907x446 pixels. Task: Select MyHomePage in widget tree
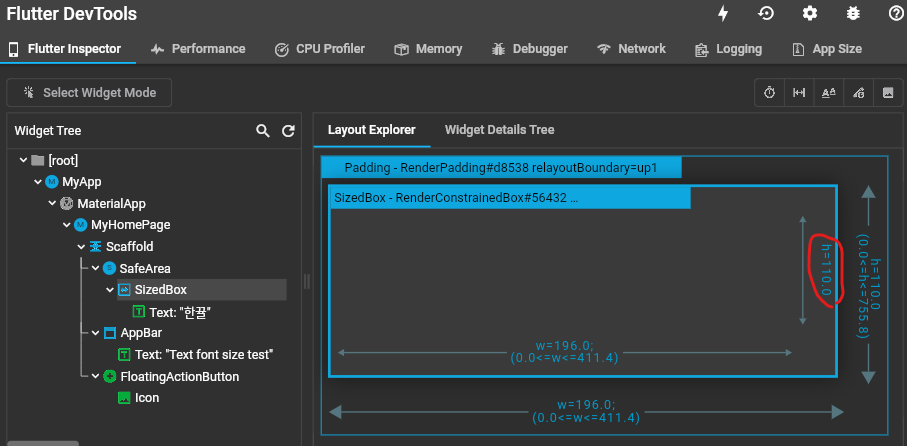coord(131,225)
